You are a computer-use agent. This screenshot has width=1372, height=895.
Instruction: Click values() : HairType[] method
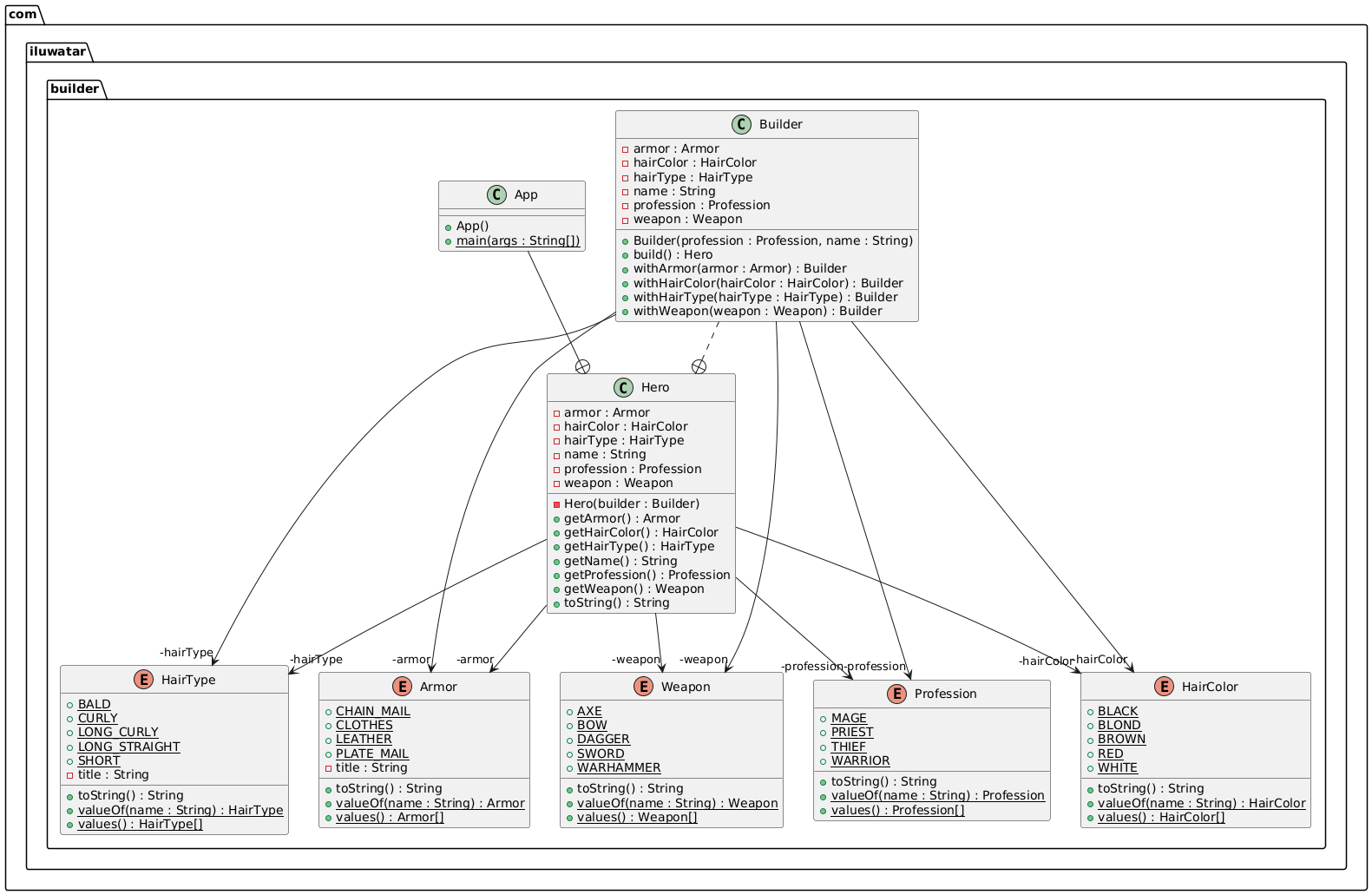coord(141,823)
